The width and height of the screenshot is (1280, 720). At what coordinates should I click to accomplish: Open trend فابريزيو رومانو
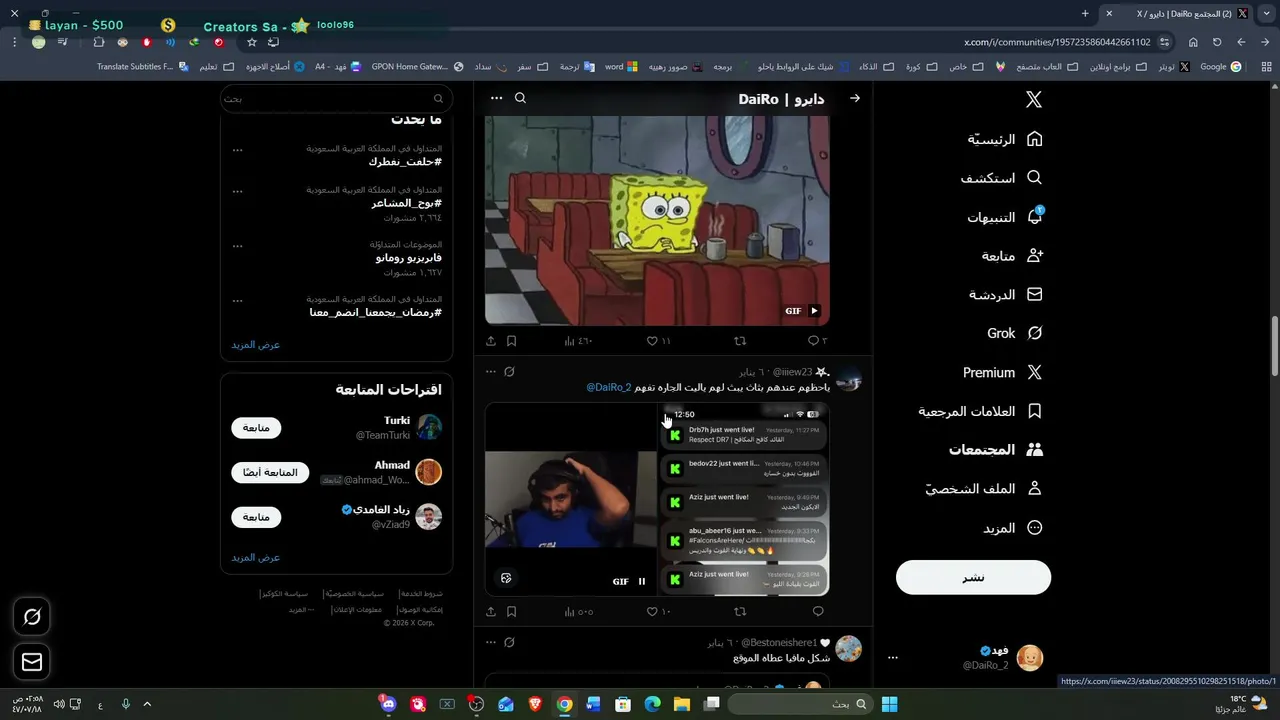point(409,258)
